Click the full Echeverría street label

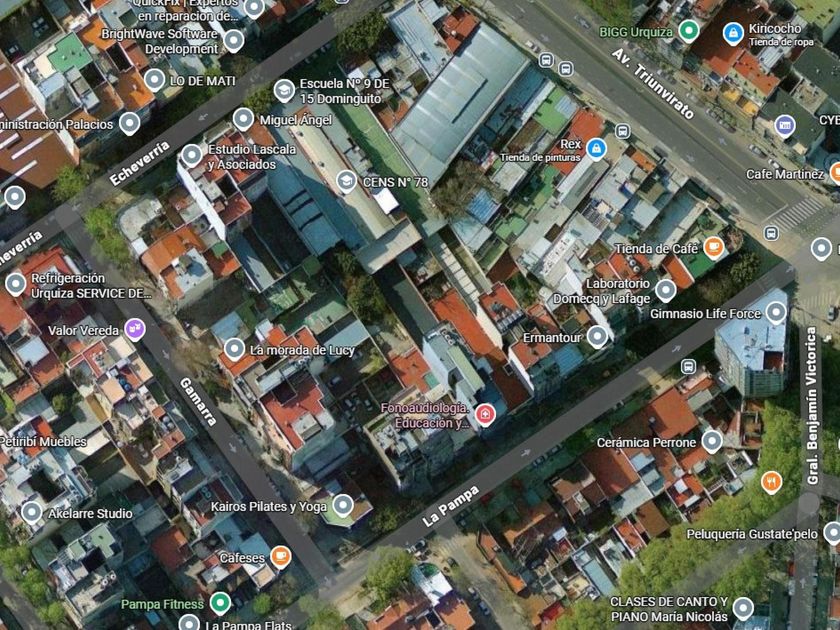140,163
